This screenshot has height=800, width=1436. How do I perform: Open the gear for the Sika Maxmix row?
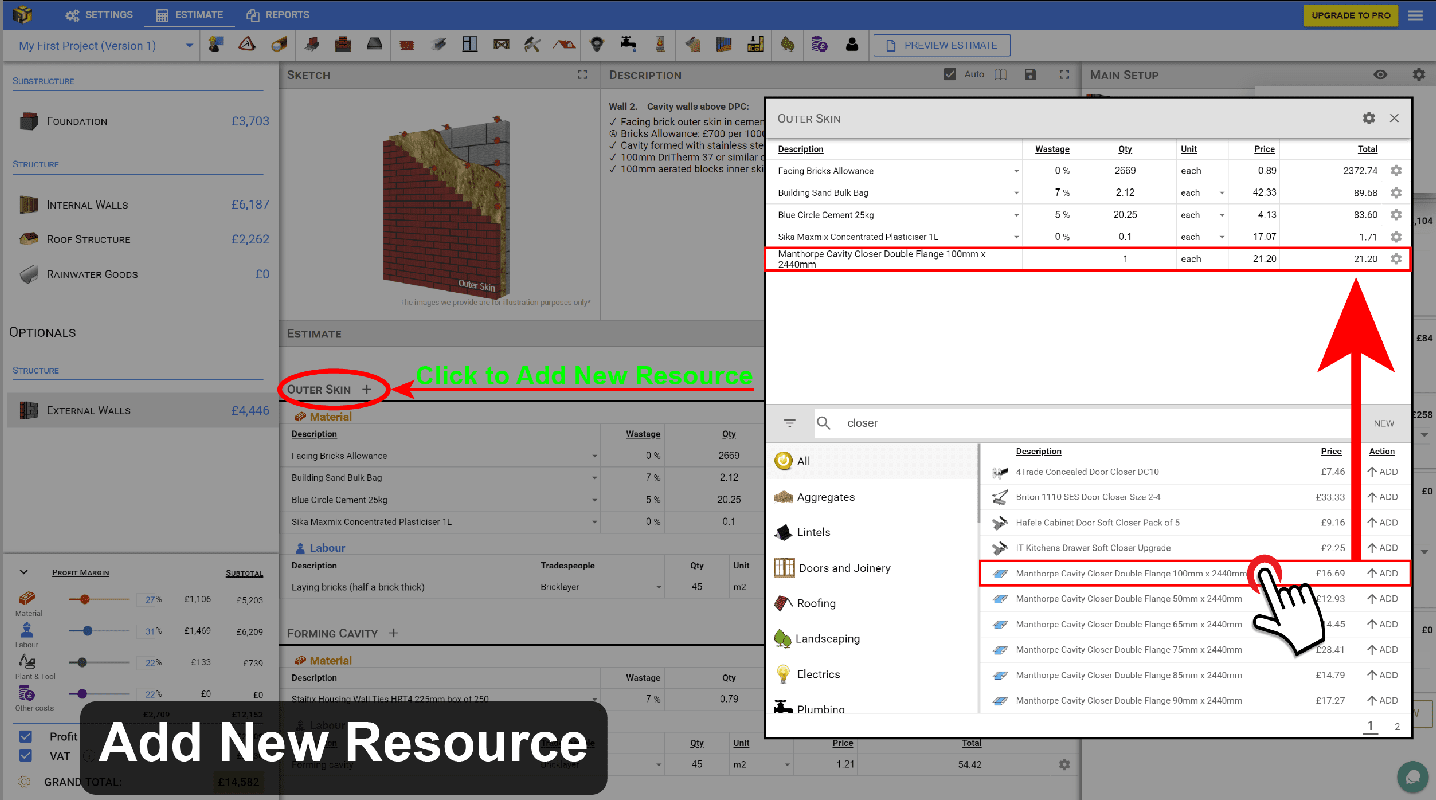pyautogui.click(x=1396, y=237)
